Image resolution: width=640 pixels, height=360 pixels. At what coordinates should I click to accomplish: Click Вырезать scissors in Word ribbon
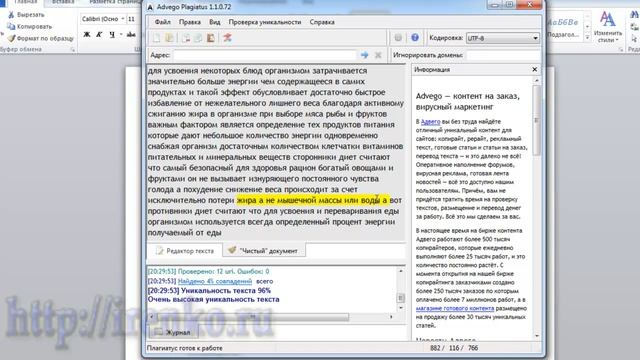(26, 15)
